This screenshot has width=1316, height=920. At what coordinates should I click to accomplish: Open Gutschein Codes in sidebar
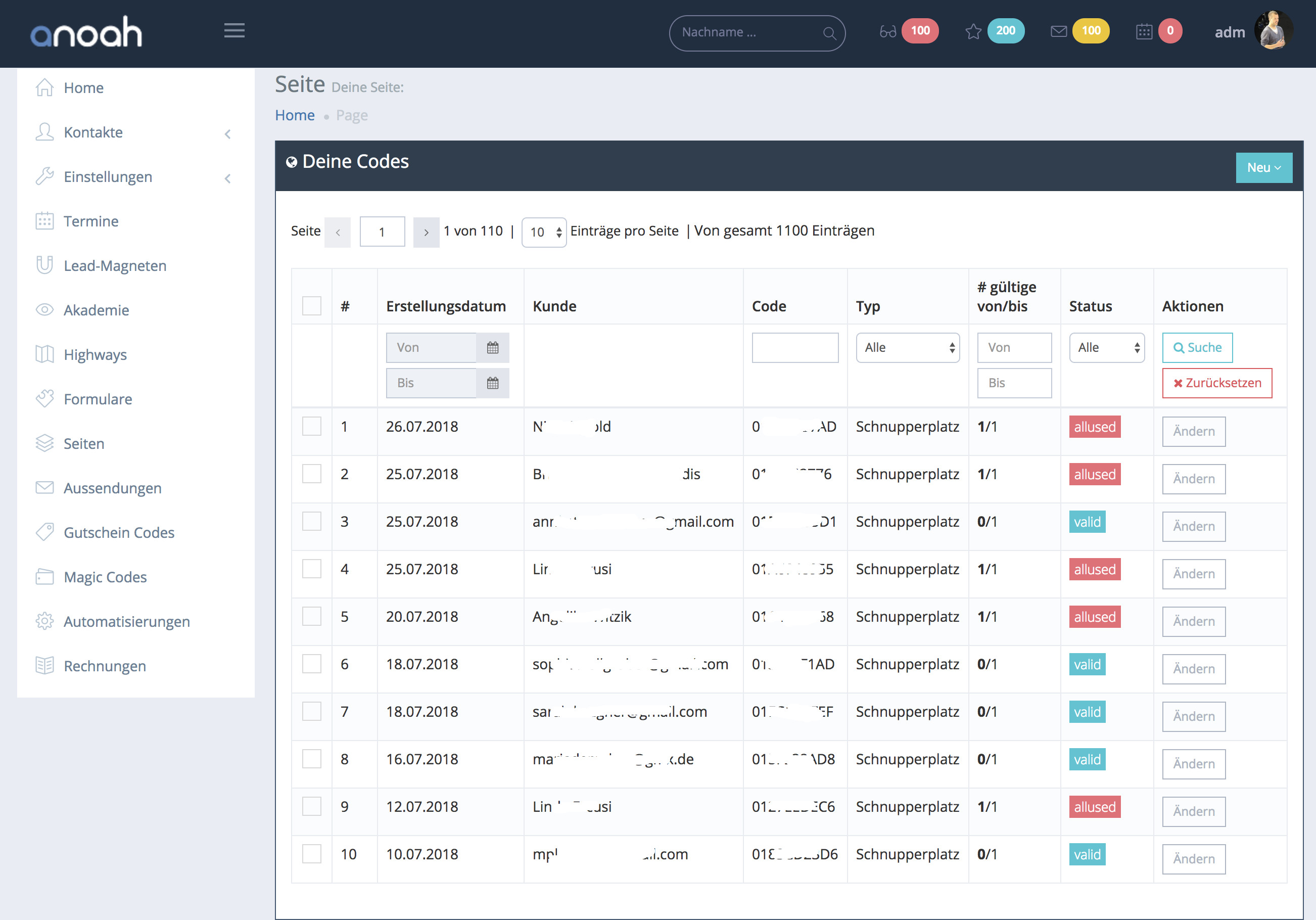point(119,532)
